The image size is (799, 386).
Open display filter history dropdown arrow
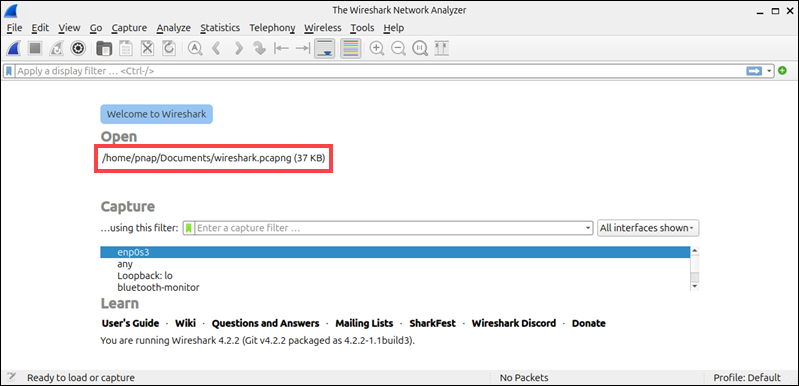[x=769, y=71]
